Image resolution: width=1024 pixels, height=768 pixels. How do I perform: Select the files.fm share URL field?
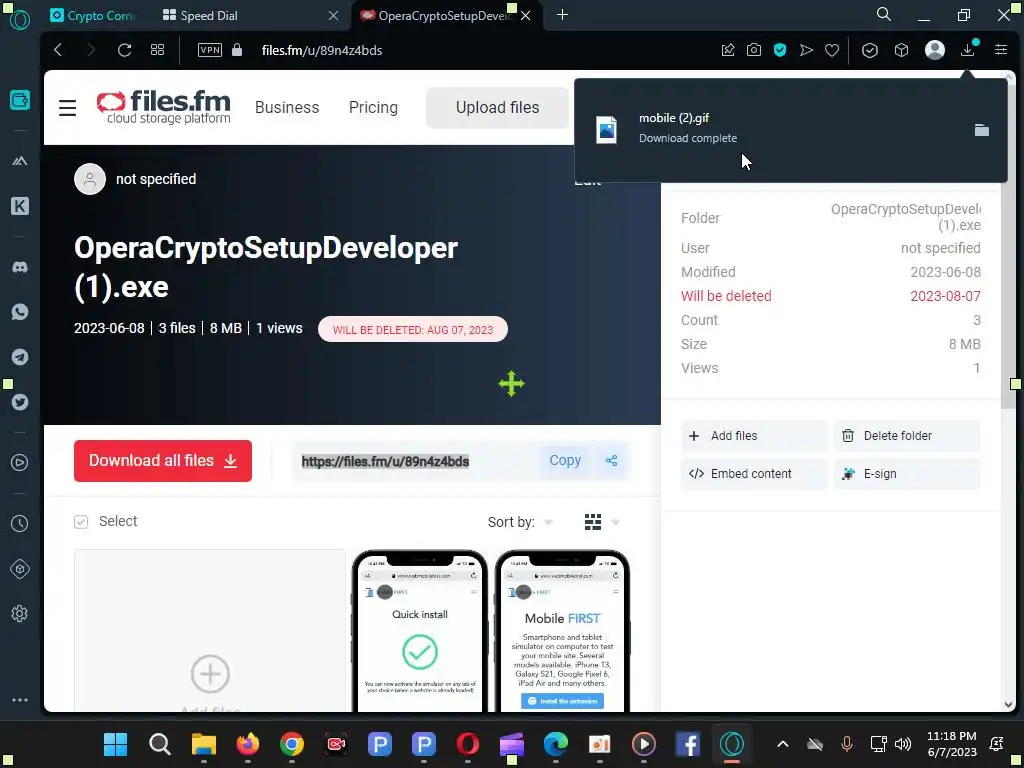pyautogui.click(x=418, y=462)
